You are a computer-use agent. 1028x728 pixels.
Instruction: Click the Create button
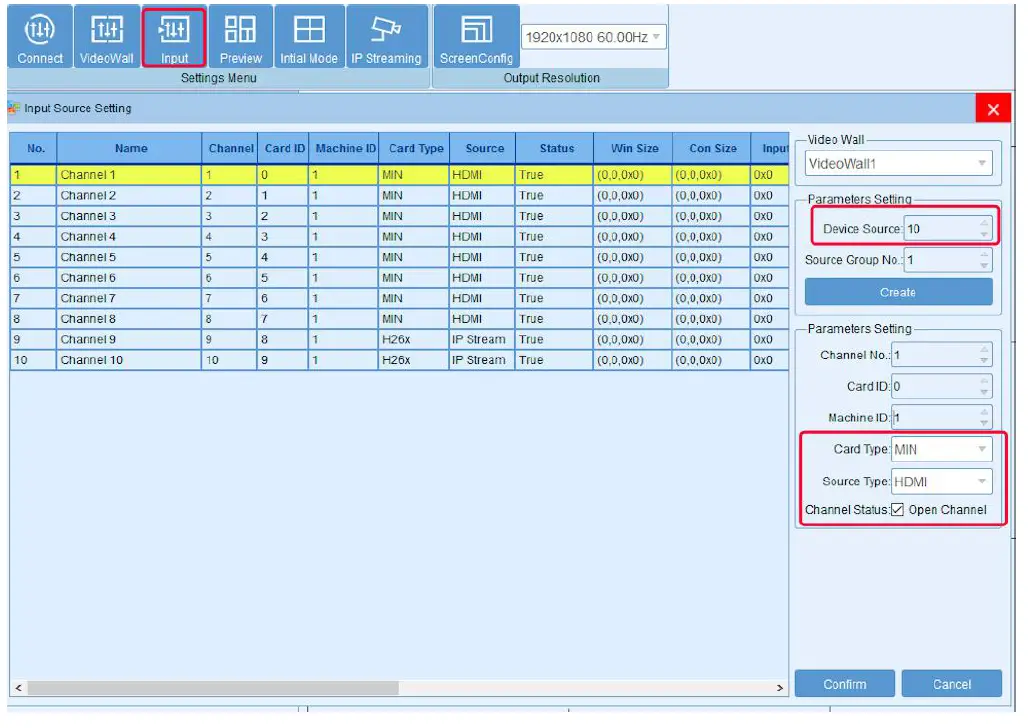coord(897,292)
